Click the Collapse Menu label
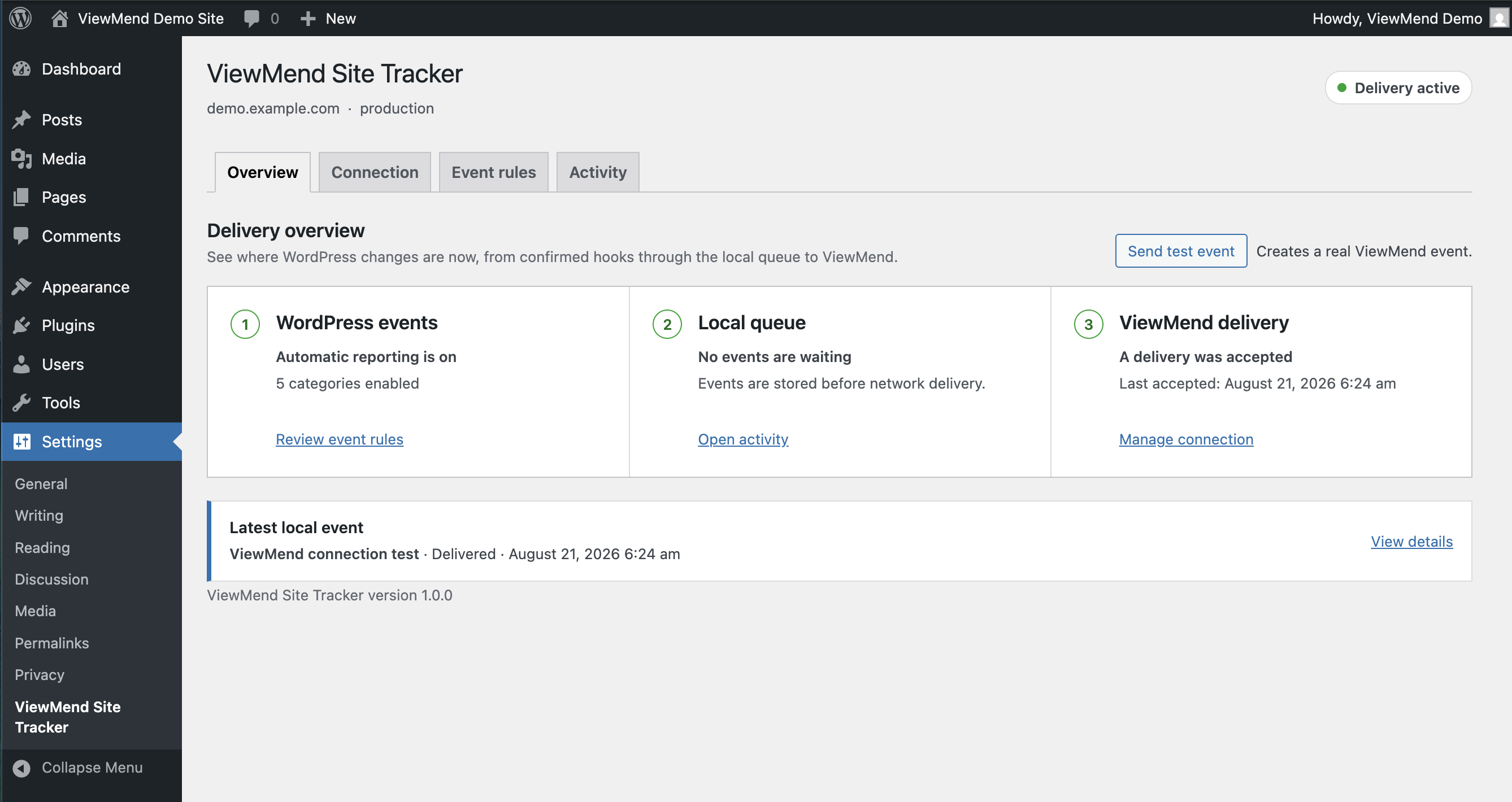 [x=92, y=768]
